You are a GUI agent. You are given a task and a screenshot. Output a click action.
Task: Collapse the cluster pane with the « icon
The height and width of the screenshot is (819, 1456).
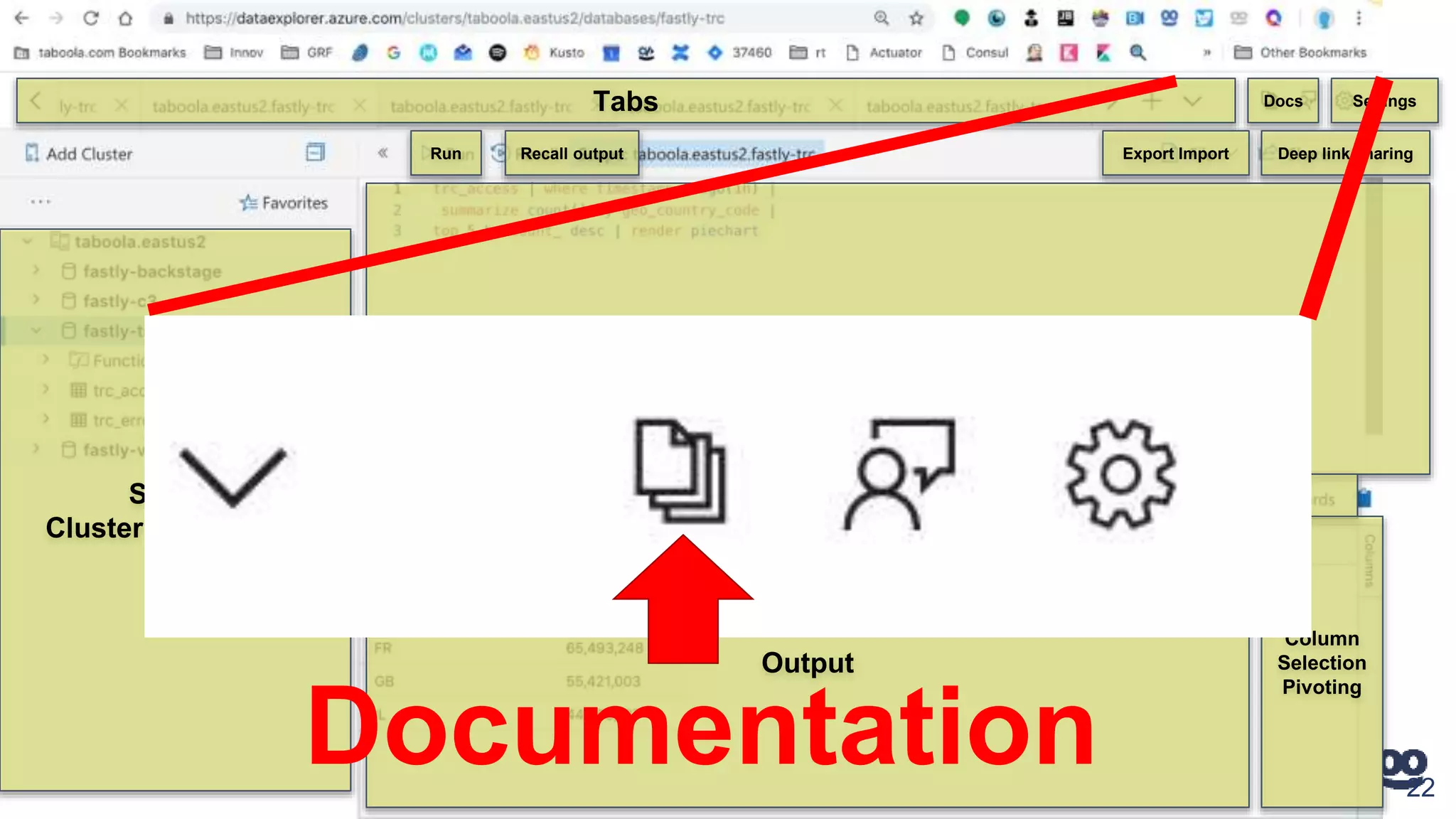pyautogui.click(x=382, y=152)
